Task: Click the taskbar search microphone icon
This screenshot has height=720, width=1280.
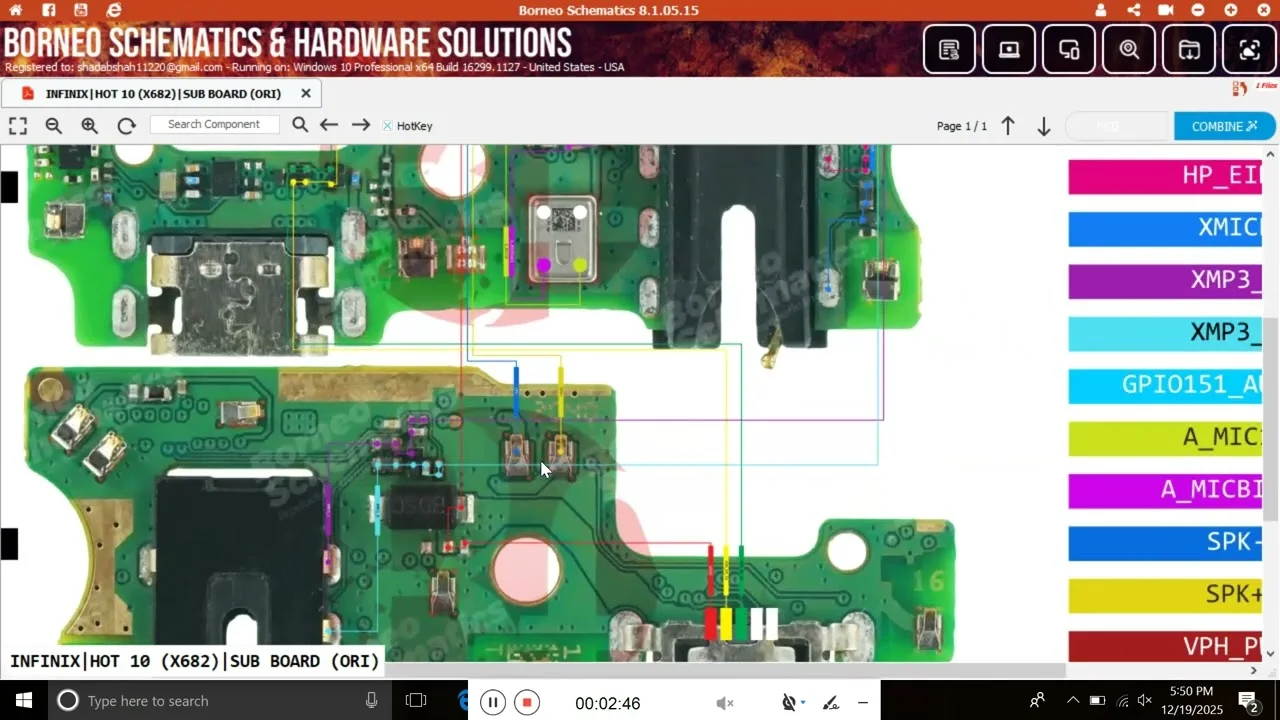Action: coord(371,700)
